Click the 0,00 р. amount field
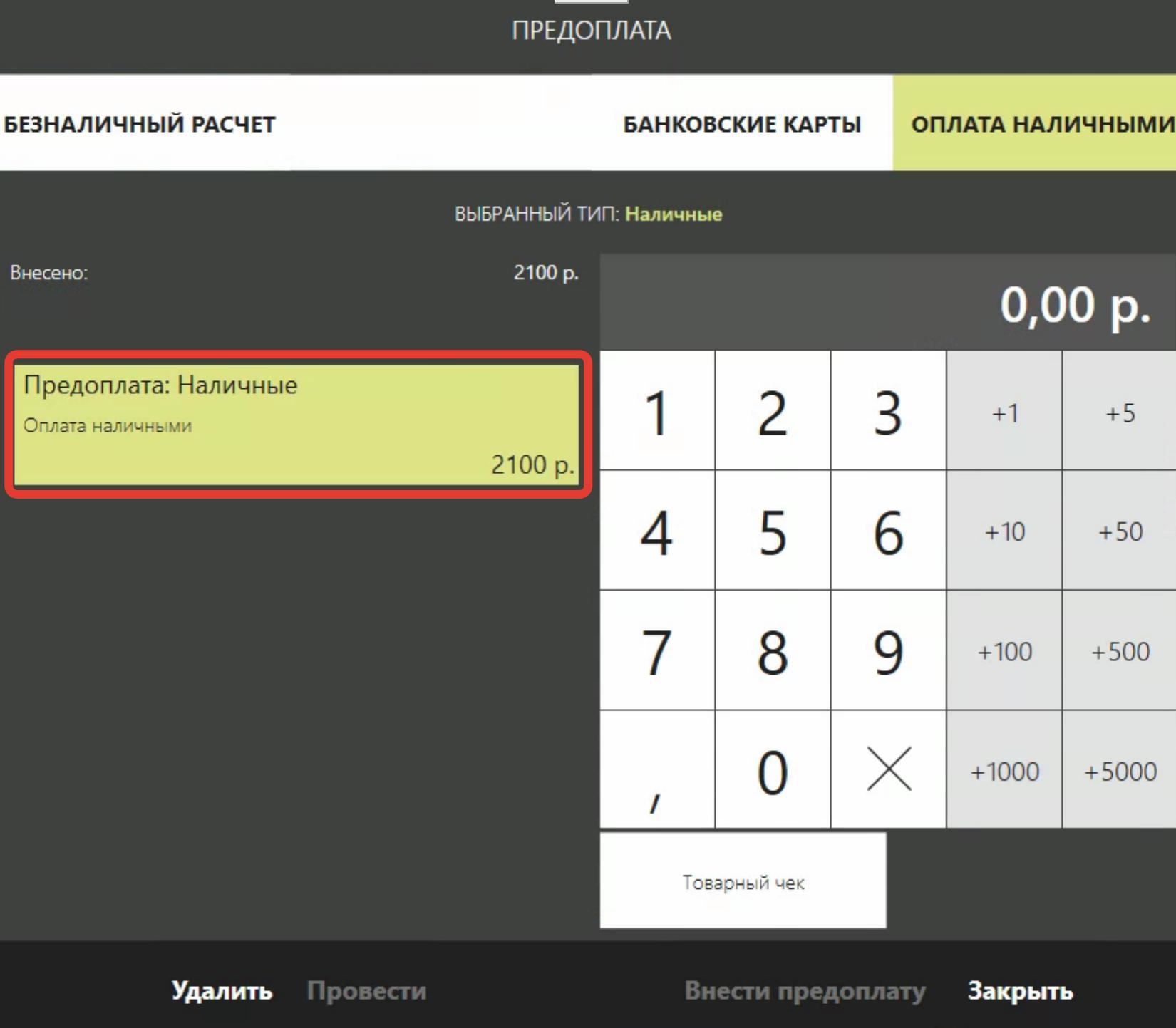1176x1028 pixels. tap(887, 304)
